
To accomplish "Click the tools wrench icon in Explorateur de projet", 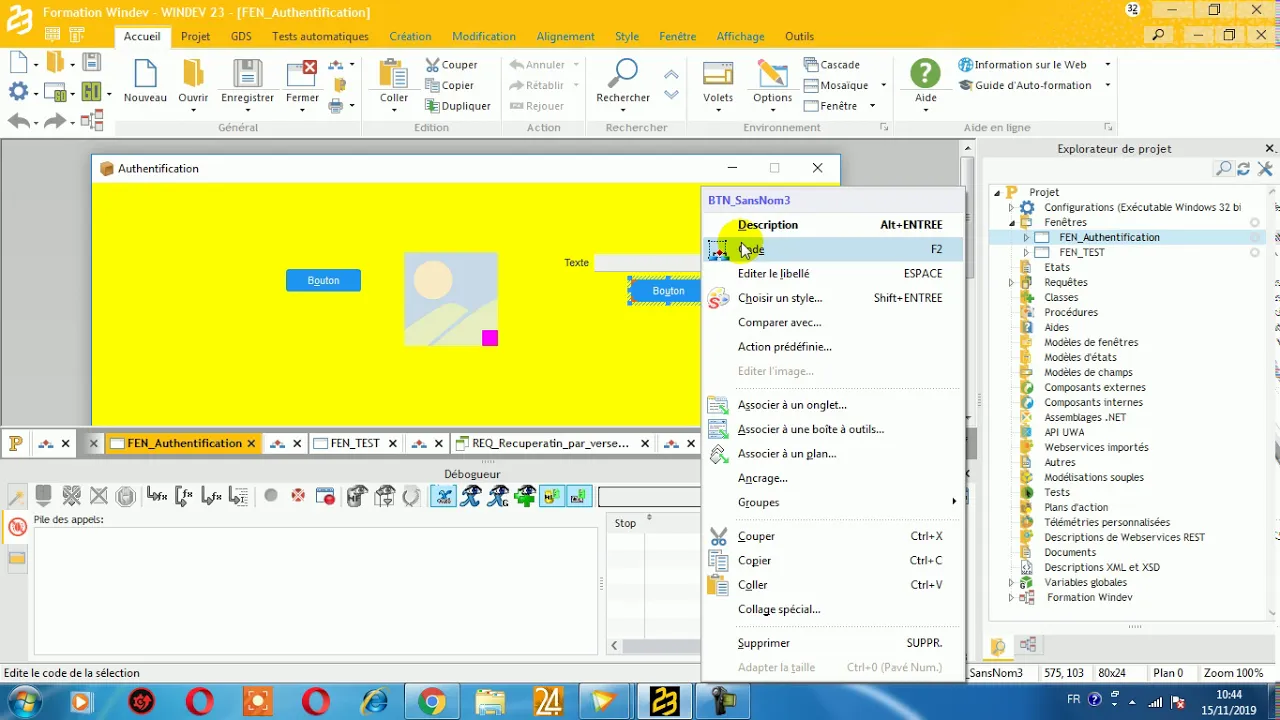I will [1265, 169].
